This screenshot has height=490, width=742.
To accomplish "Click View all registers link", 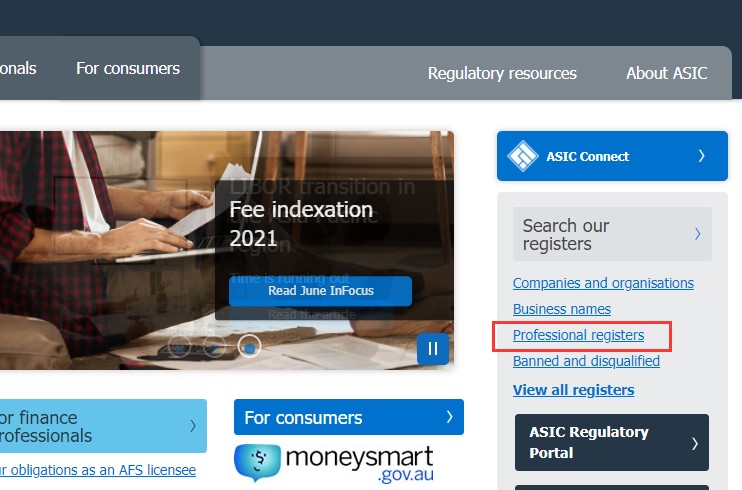I will [x=574, y=390].
